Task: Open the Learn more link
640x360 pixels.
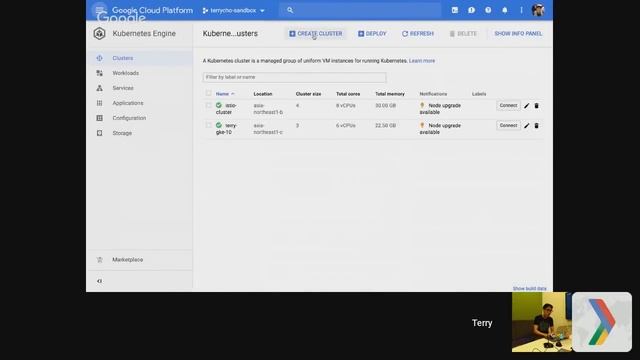Action: (x=422, y=61)
